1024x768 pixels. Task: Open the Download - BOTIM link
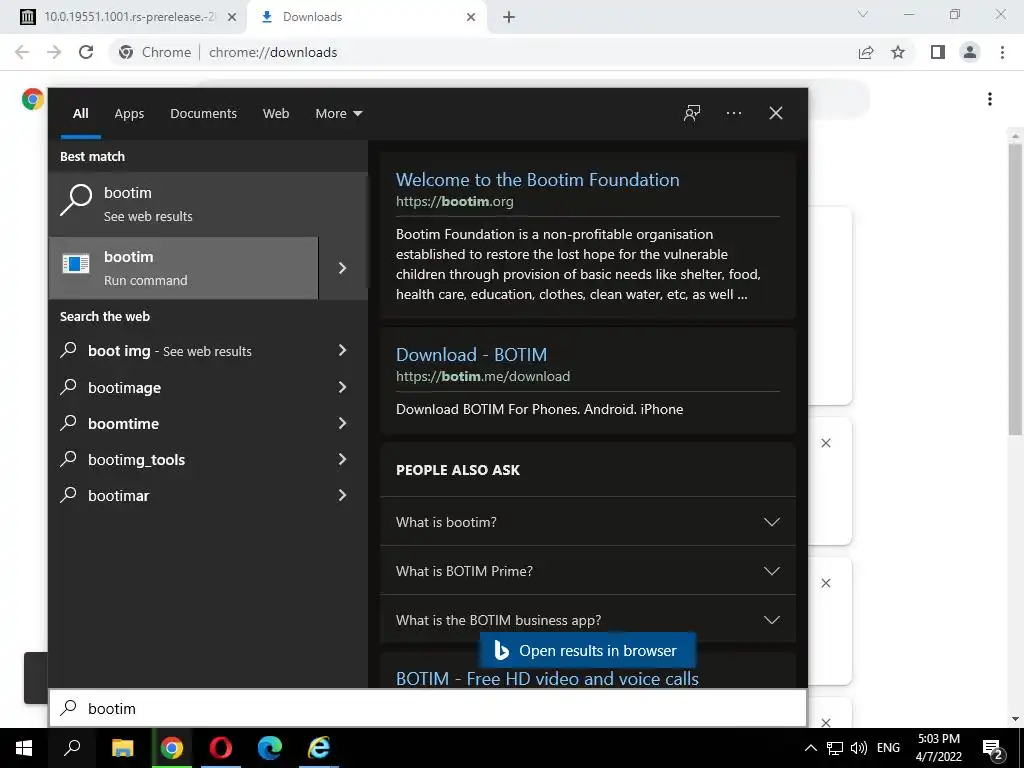pyautogui.click(x=472, y=355)
